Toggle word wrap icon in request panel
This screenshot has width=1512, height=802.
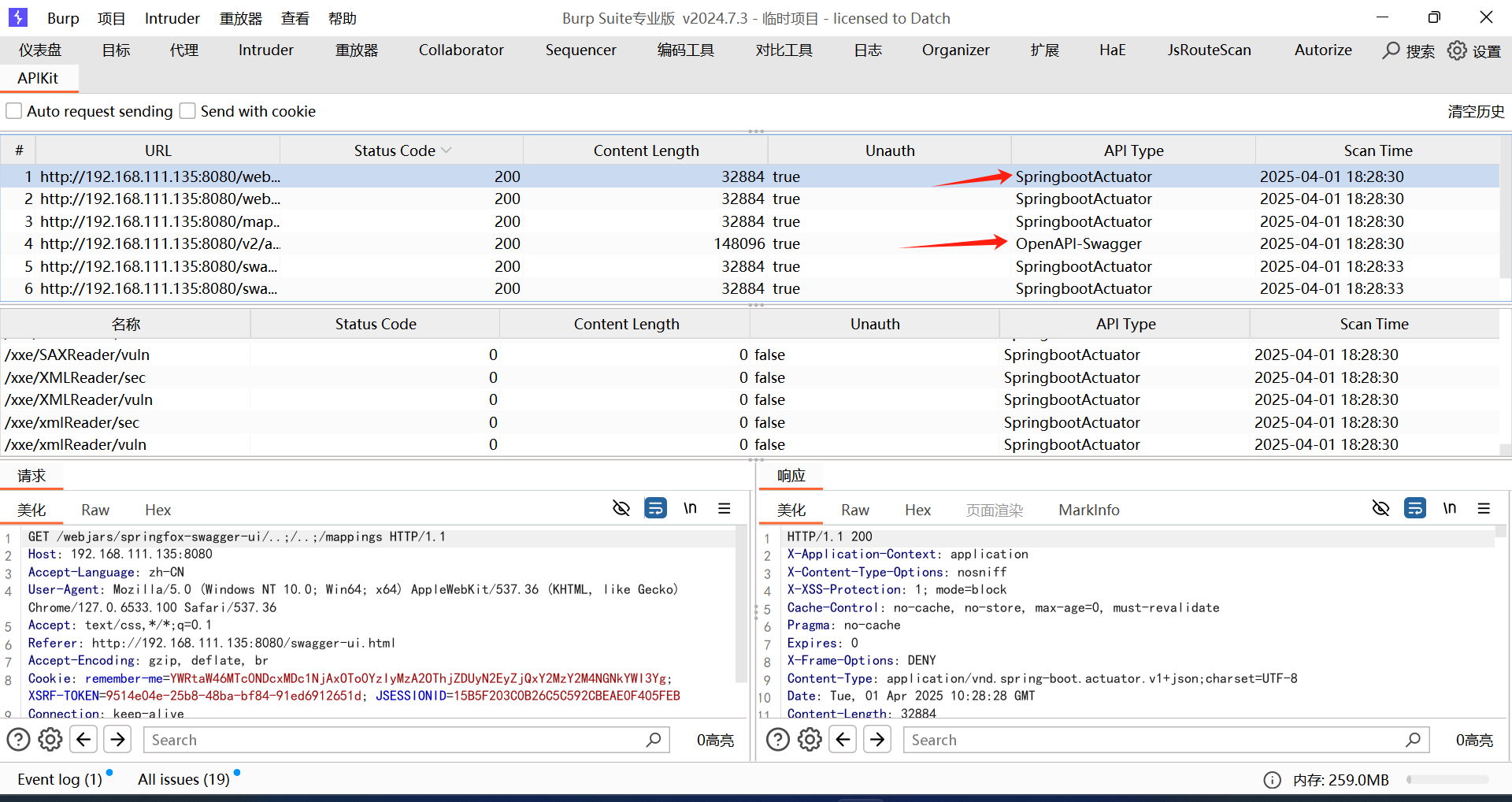(x=655, y=508)
